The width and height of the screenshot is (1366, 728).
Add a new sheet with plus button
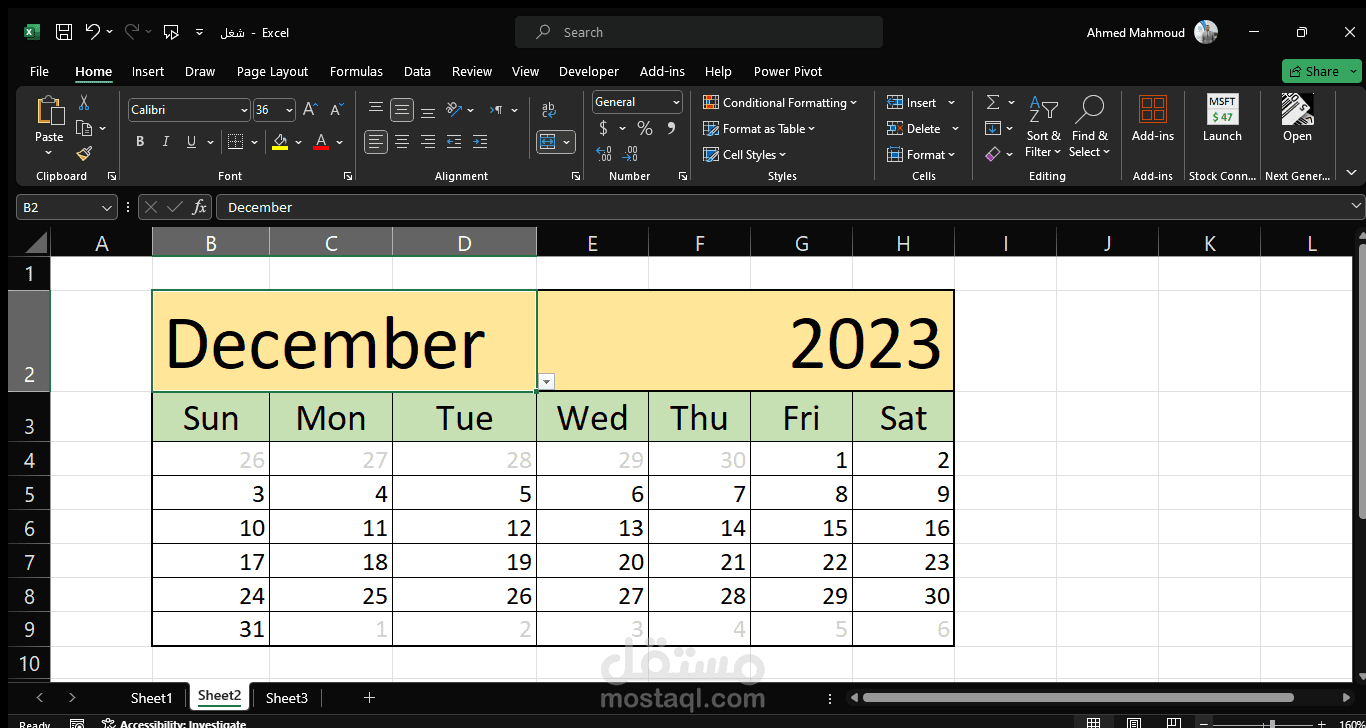(x=369, y=697)
